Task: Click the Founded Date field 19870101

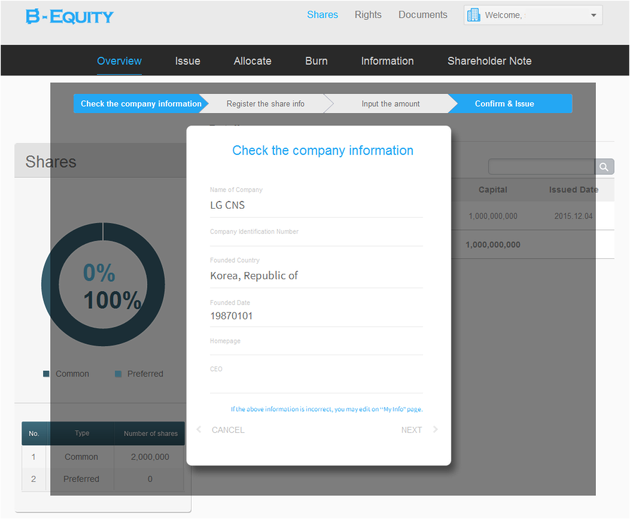Action: 316,316
